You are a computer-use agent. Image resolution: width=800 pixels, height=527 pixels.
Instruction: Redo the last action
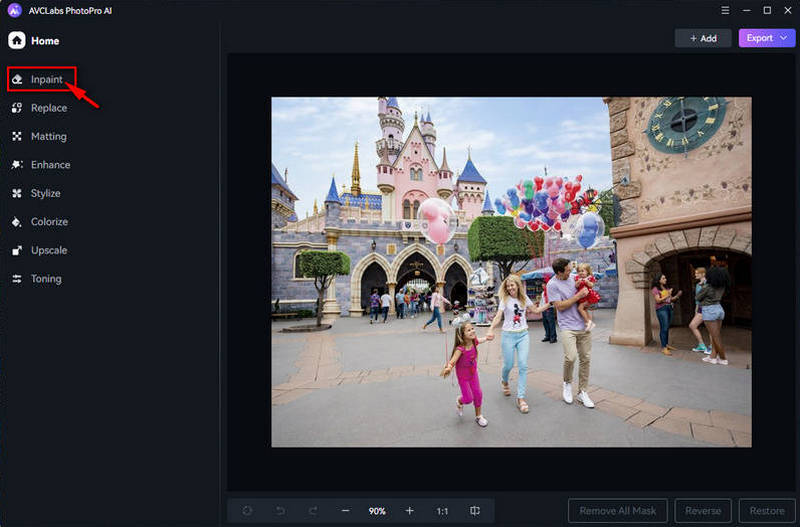(313, 511)
